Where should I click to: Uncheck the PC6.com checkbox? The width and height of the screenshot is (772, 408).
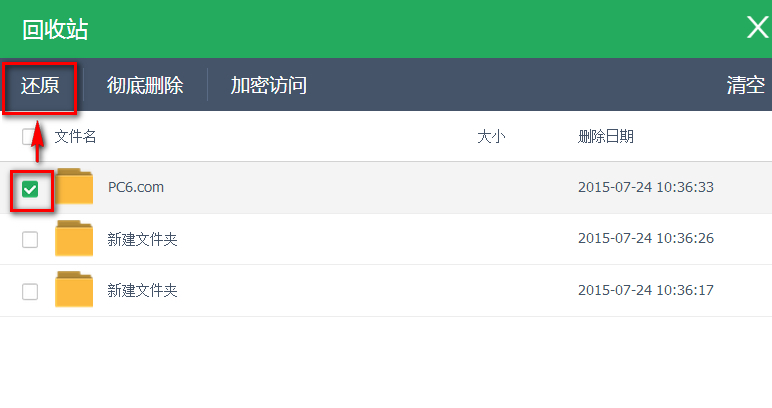[x=30, y=188]
